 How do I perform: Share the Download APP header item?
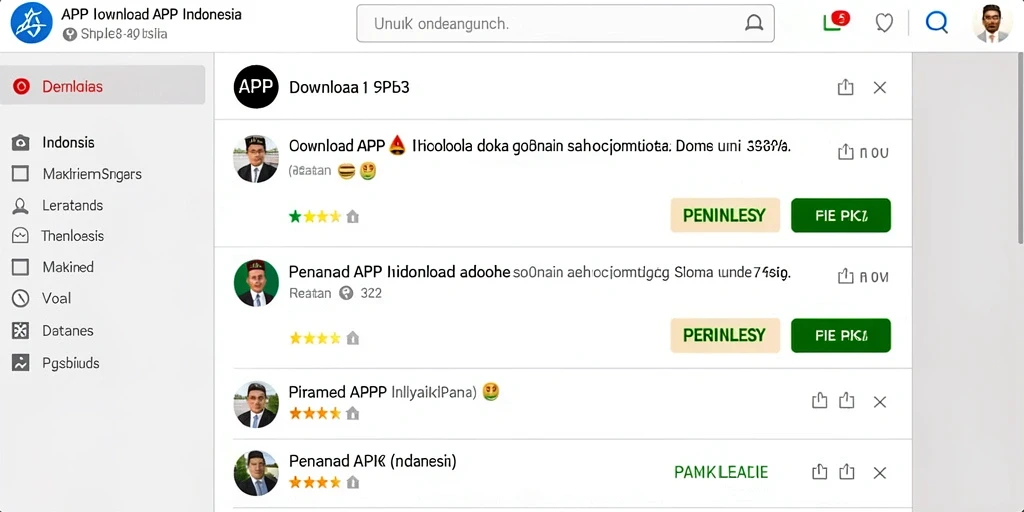845,87
